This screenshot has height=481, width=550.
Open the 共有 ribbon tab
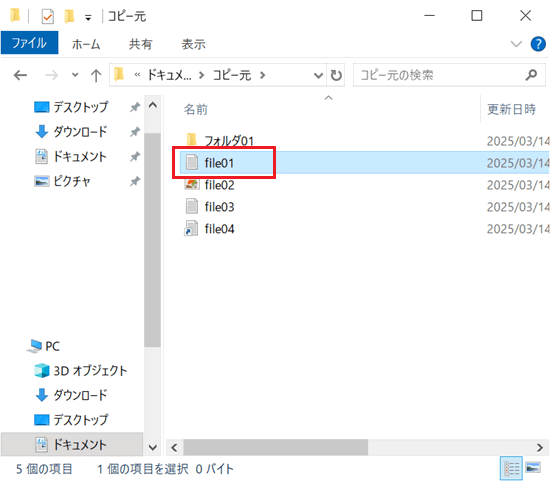click(x=140, y=44)
